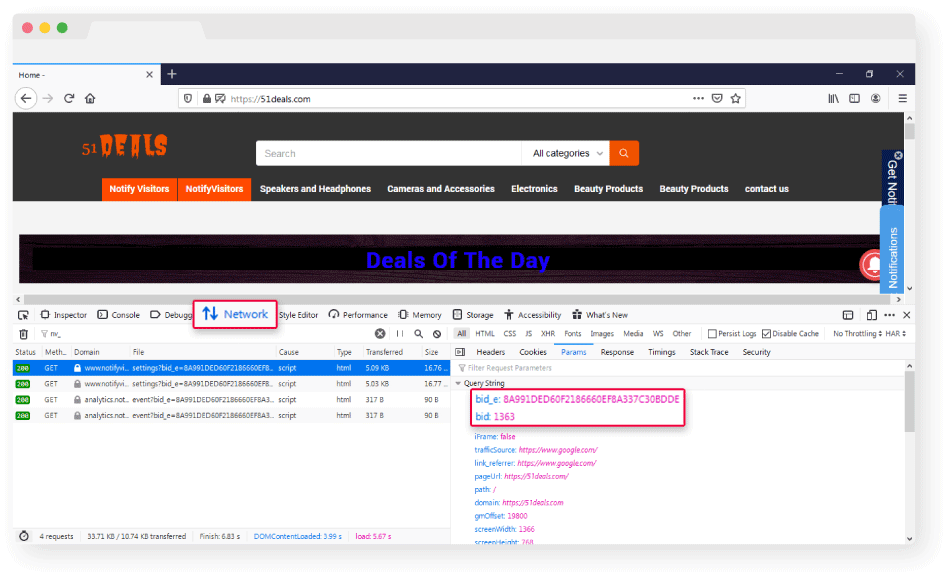Open devtools three-dot options menu
The image size is (952, 574).
[889, 315]
